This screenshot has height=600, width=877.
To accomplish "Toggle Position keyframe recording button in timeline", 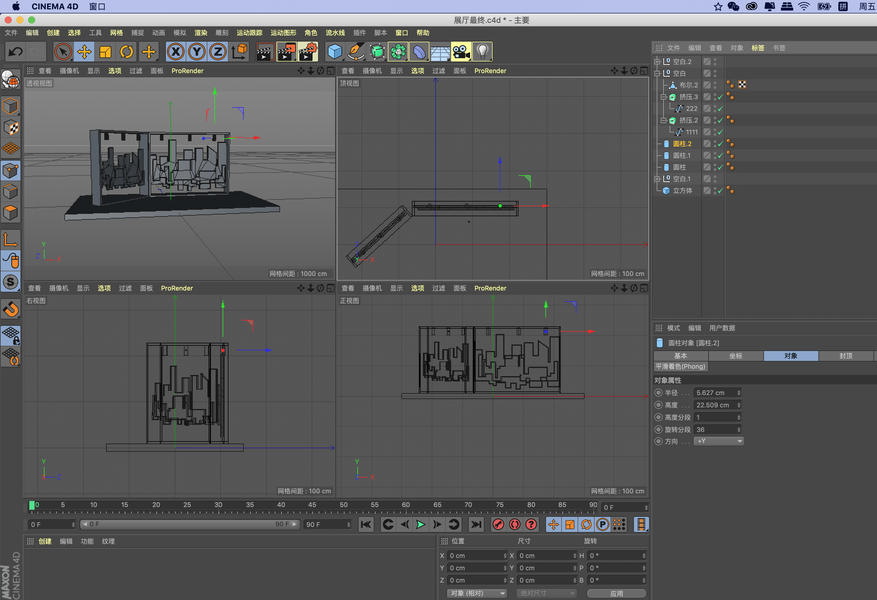I will click(553, 525).
